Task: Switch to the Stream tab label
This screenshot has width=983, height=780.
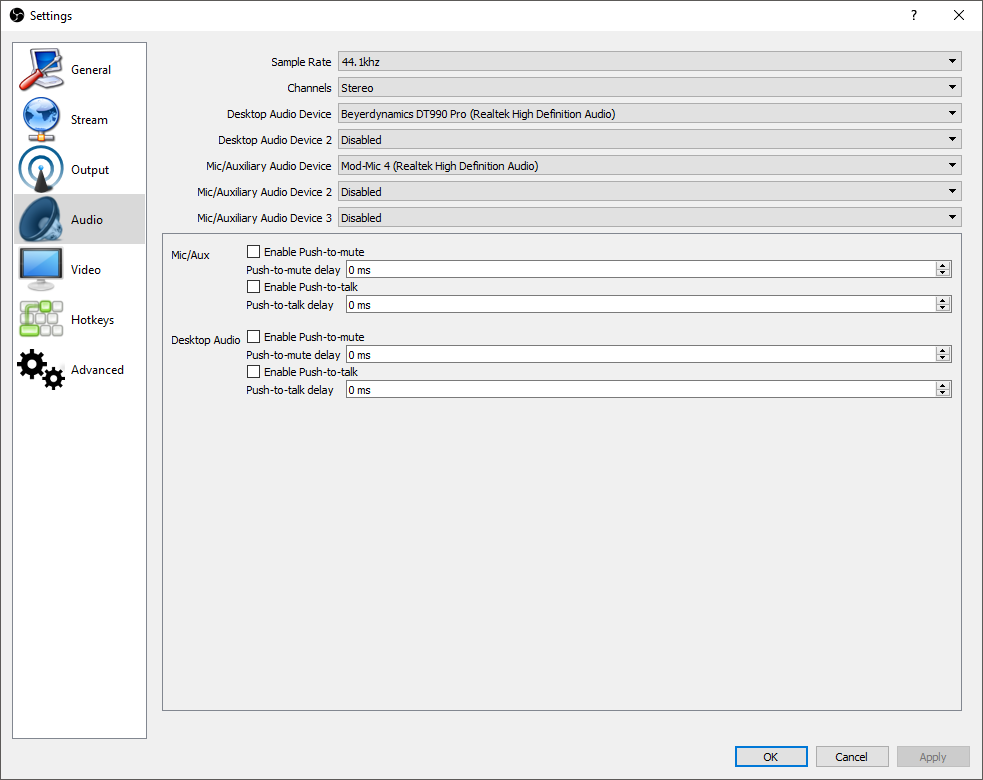Action: pyautogui.click(x=89, y=120)
